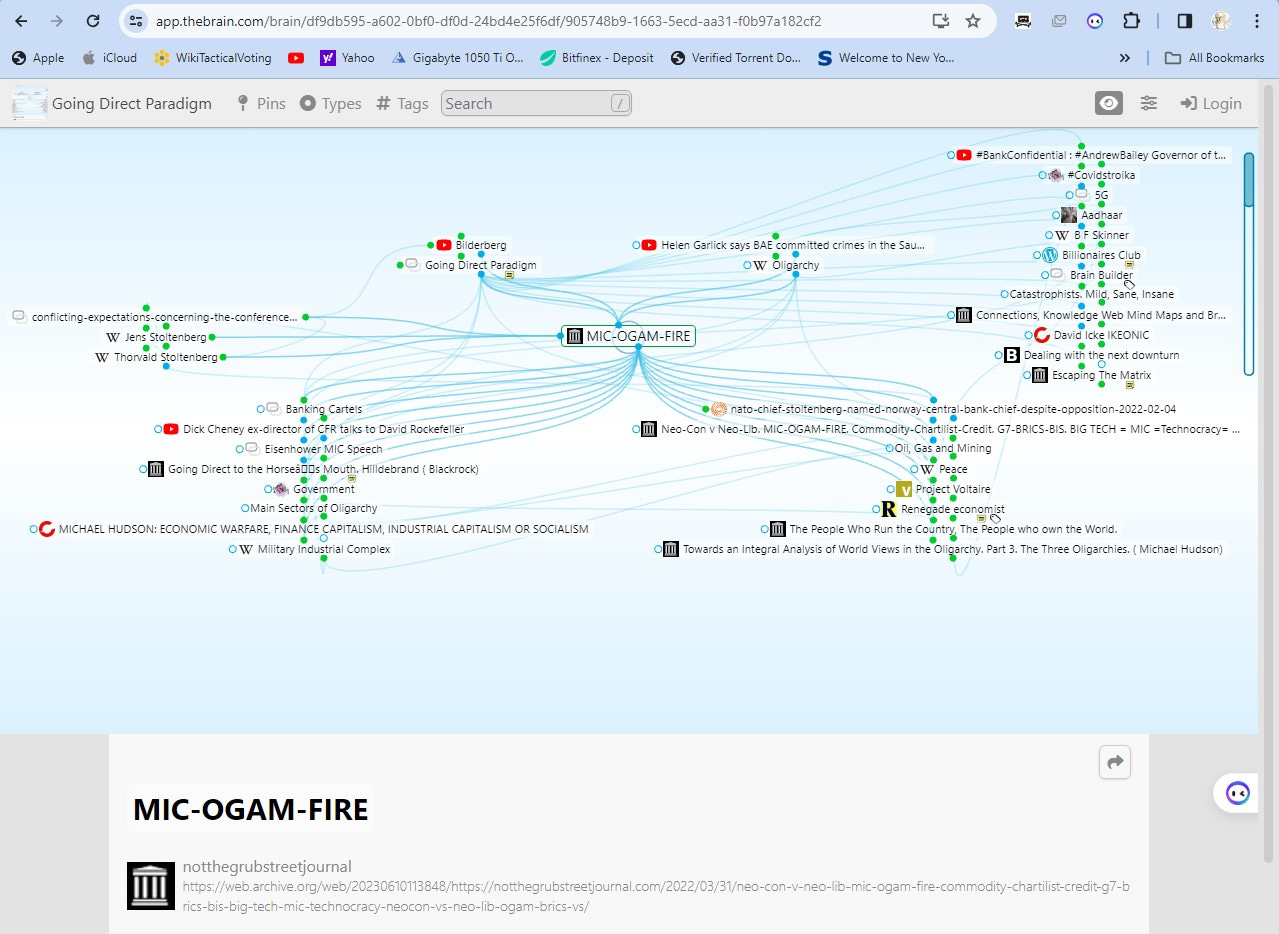Open the Bilderberg thought
The height and width of the screenshot is (934, 1279).
pos(481,245)
